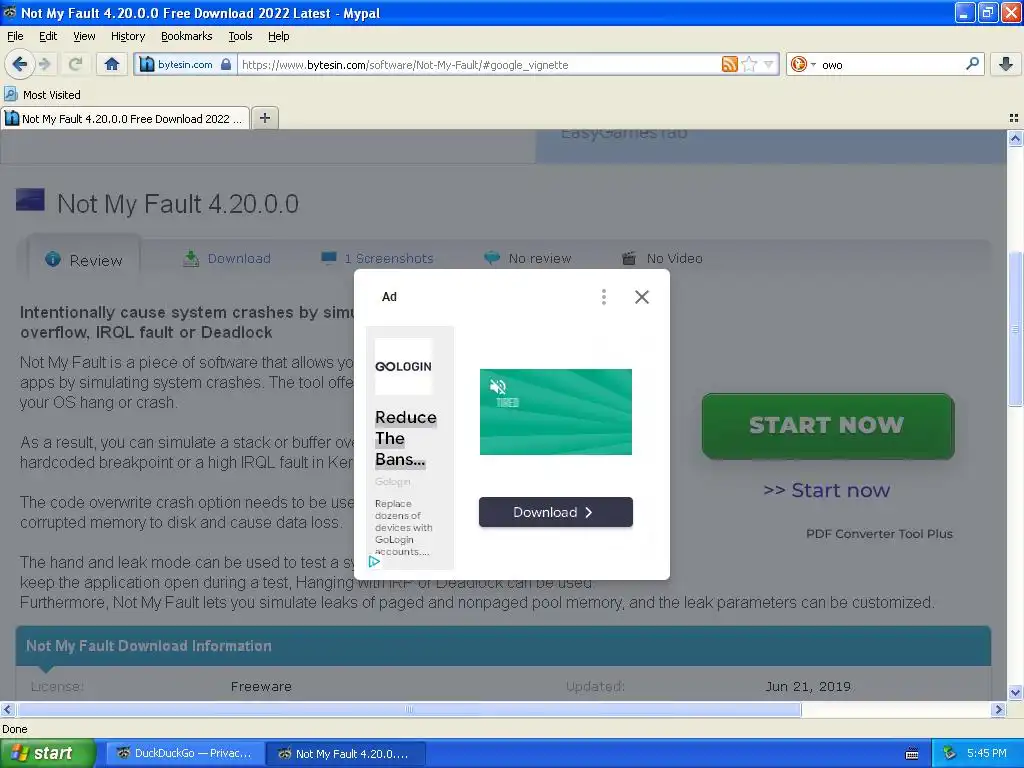The height and width of the screenshot is (768, 1024).
Task: Click the Download button in the ad
Action: pos(556,512)
